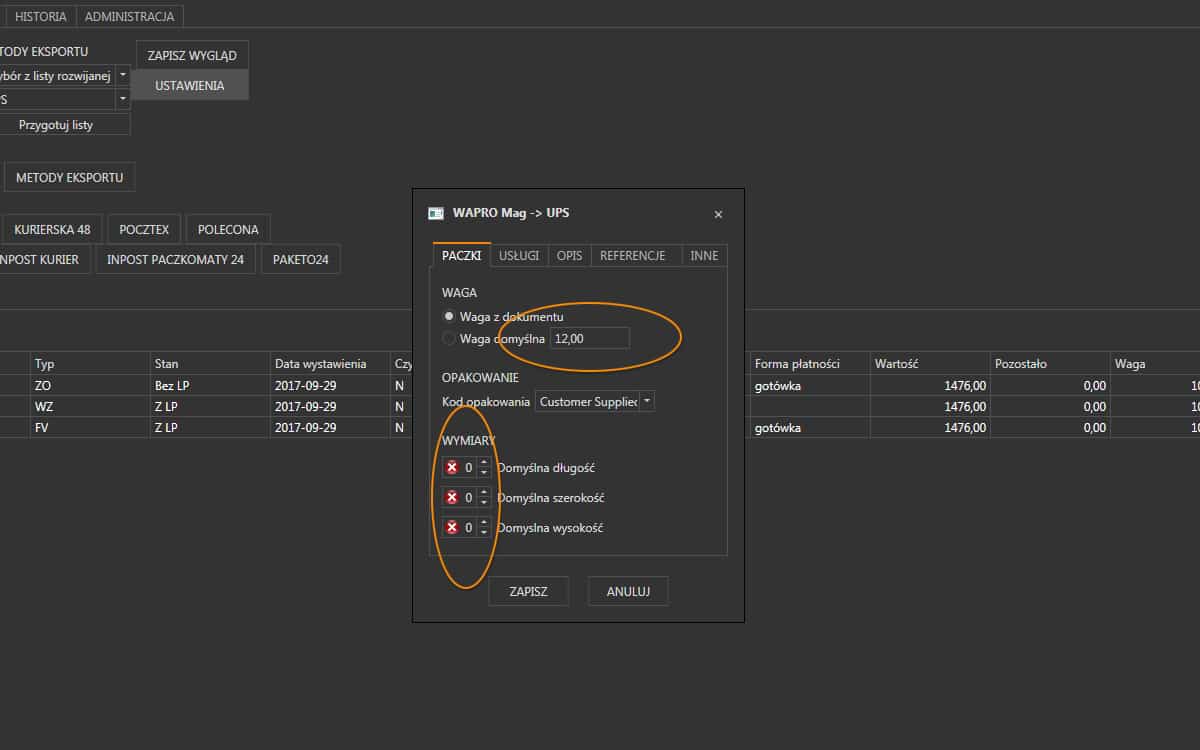Click the ZAPISZ WYGLĄD button

pos(192,55)
